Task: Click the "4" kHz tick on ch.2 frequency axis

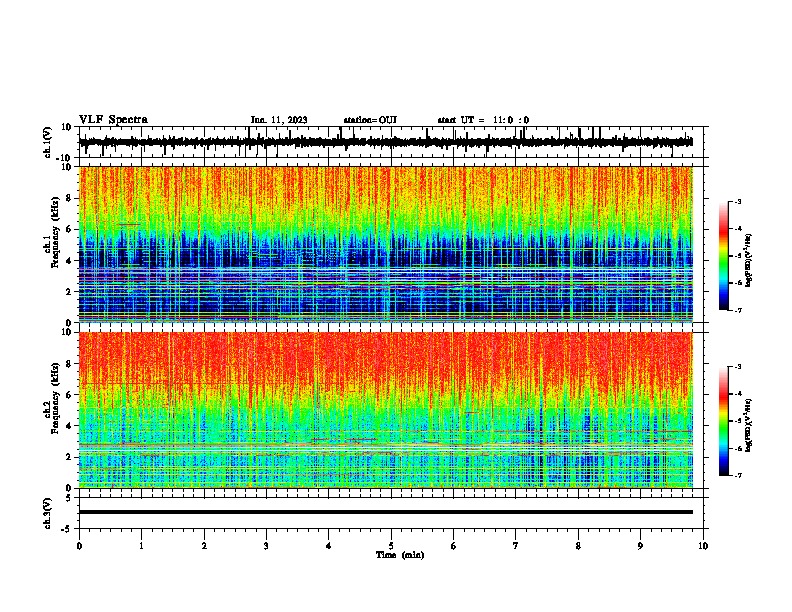Action: tap(70, 426)
